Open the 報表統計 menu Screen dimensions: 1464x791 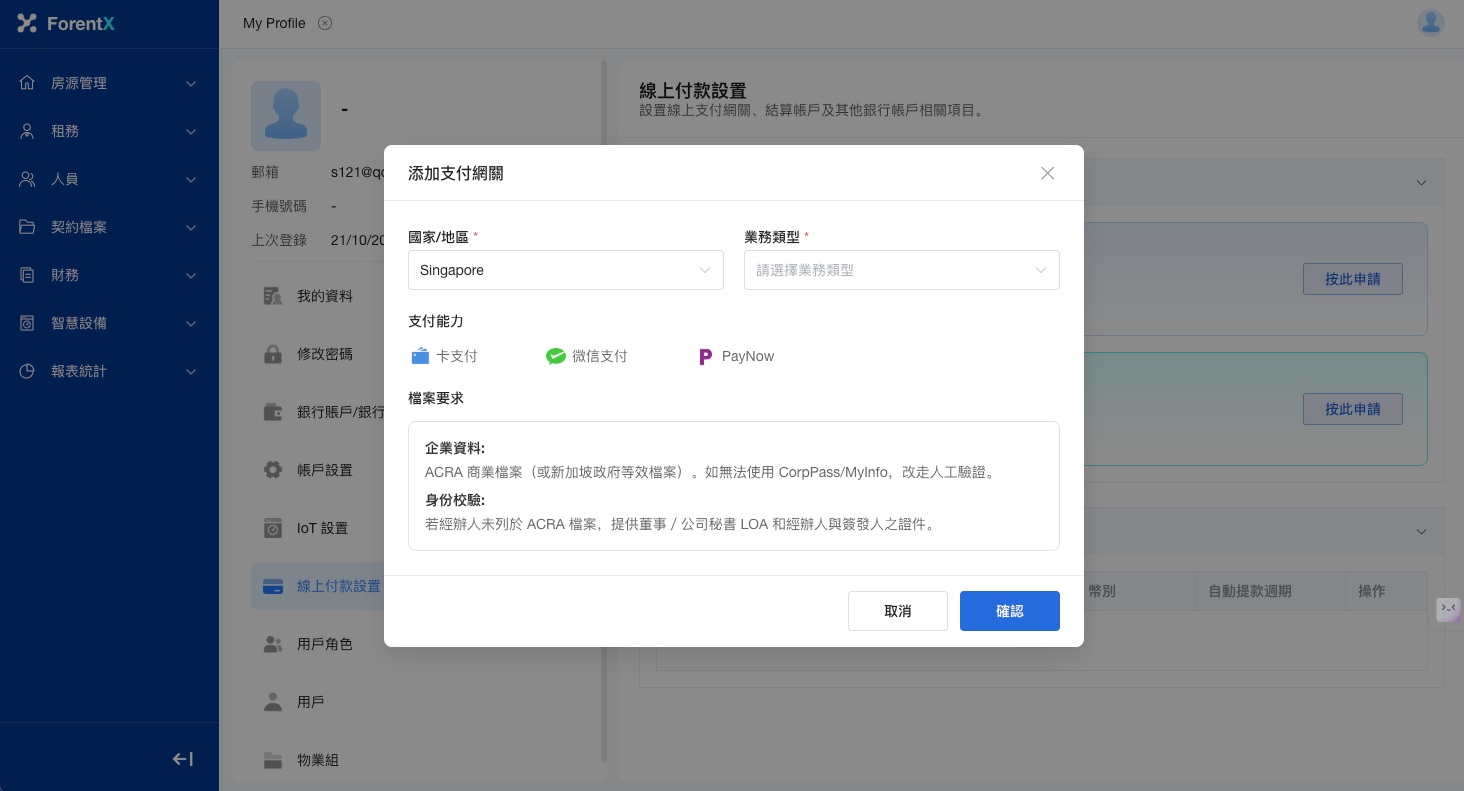pyautogui.click(x=109, y=371)
